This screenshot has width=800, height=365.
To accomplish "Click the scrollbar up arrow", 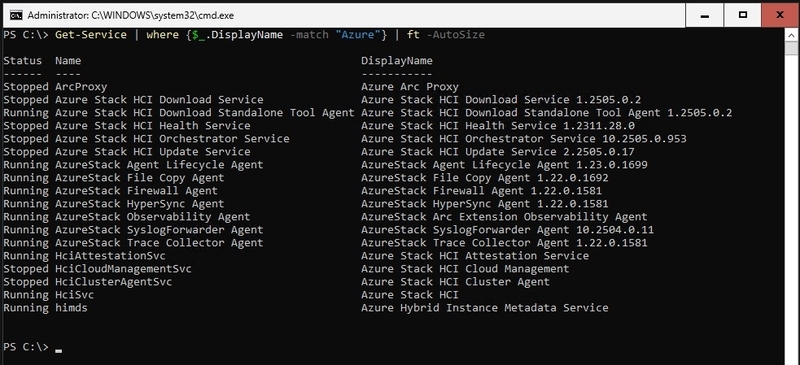I will [x=791, y=35].
